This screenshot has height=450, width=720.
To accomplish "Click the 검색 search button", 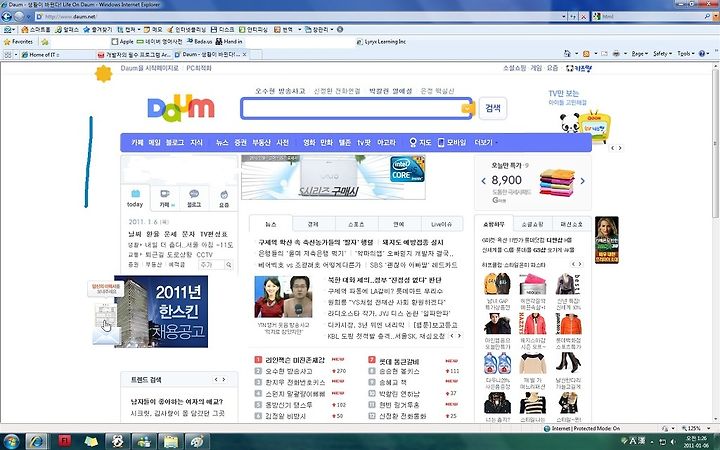I will pos(493,108).
